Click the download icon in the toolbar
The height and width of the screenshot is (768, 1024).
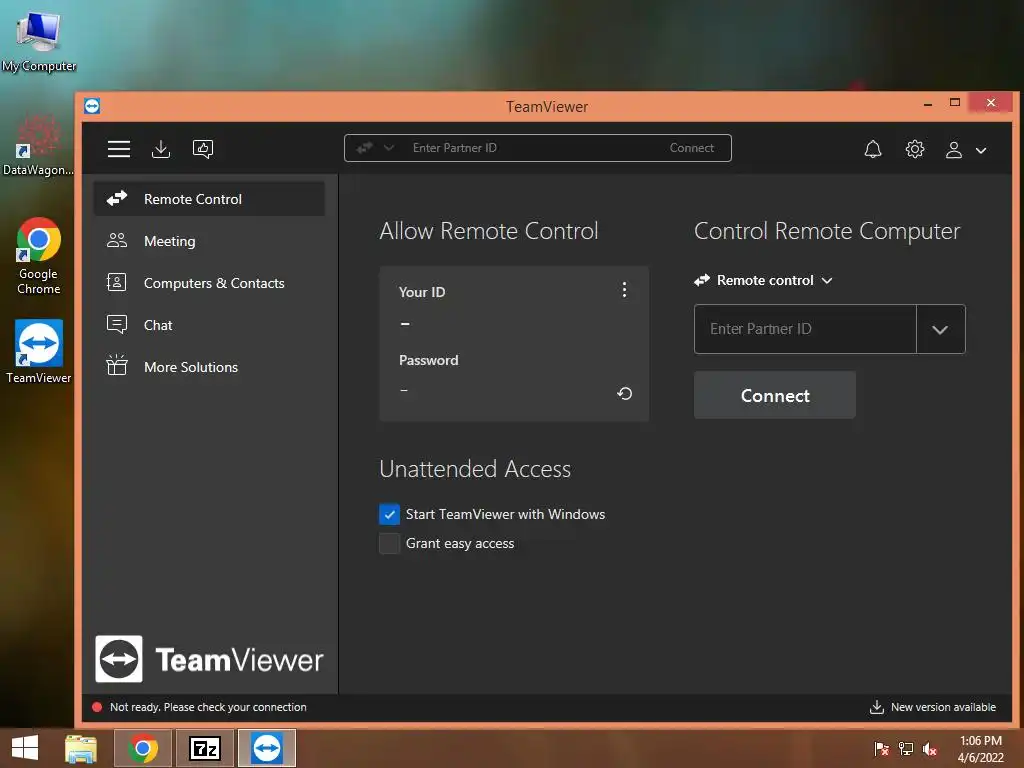coord(161,149)
